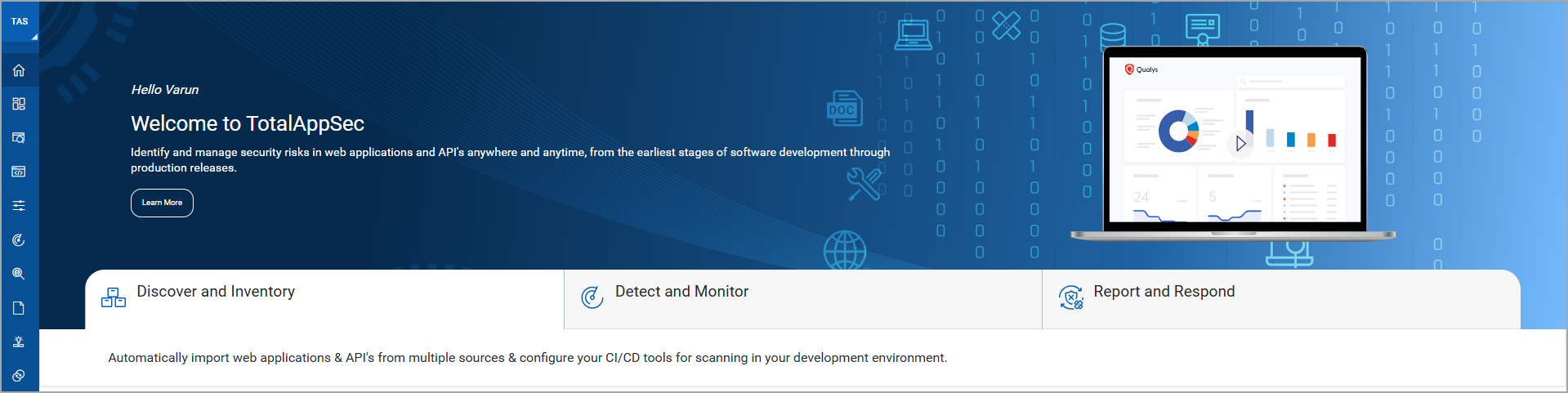This screenshot has width=1568, height=393.
Task: Open the bug sidebar icon
Action: (x=19, y=342)
